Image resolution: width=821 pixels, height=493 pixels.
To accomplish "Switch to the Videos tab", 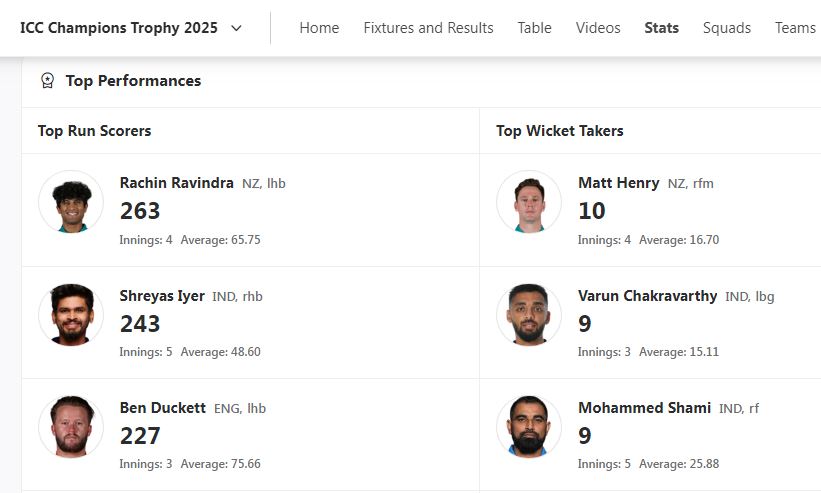I will (598, 28).
